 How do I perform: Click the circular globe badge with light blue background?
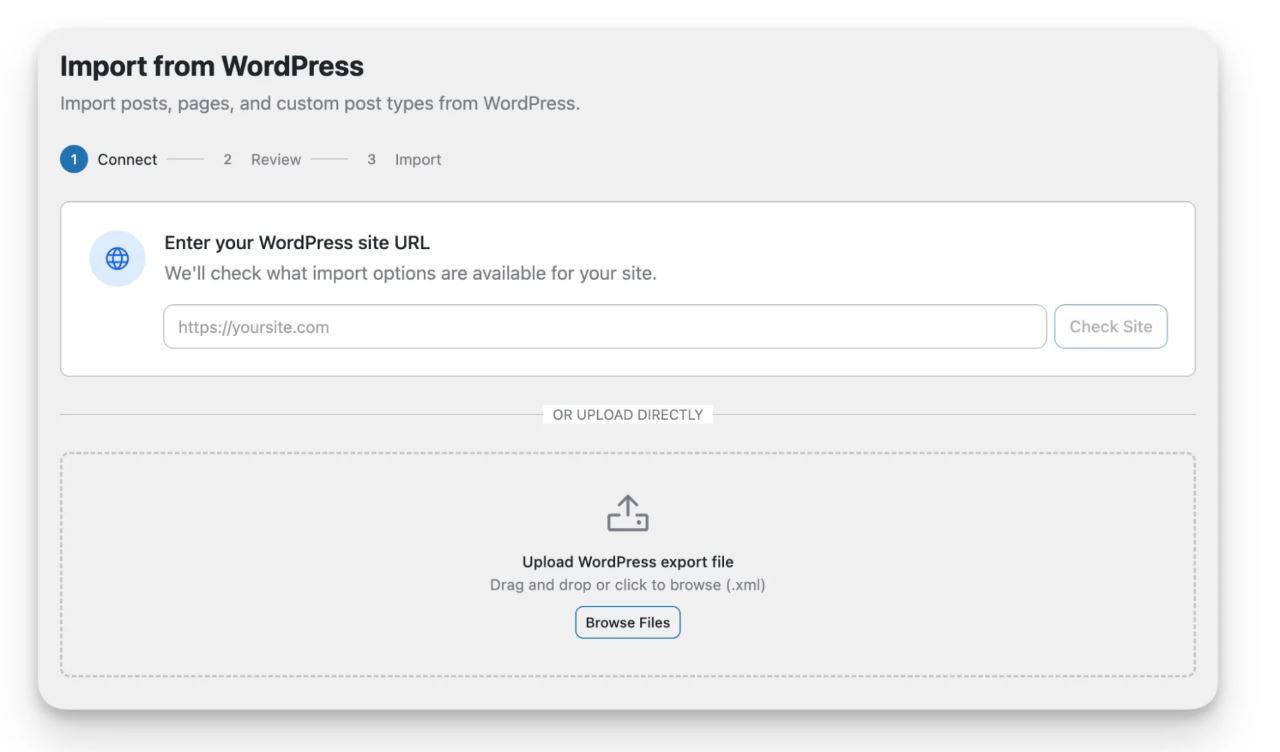117,257
